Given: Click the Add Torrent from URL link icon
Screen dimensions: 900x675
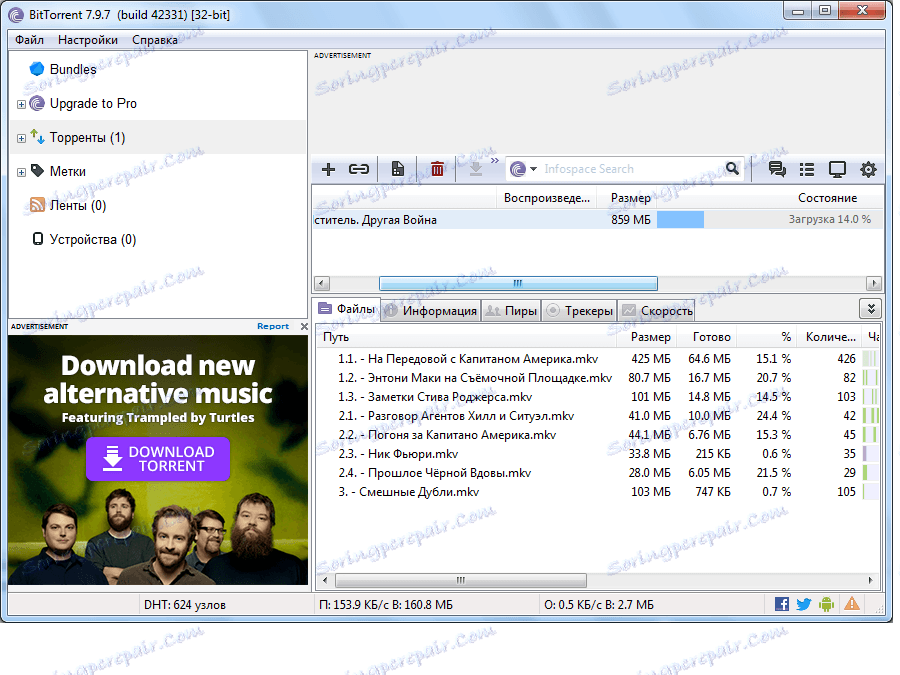Looking at the screenshot, I should click(359, 169).
